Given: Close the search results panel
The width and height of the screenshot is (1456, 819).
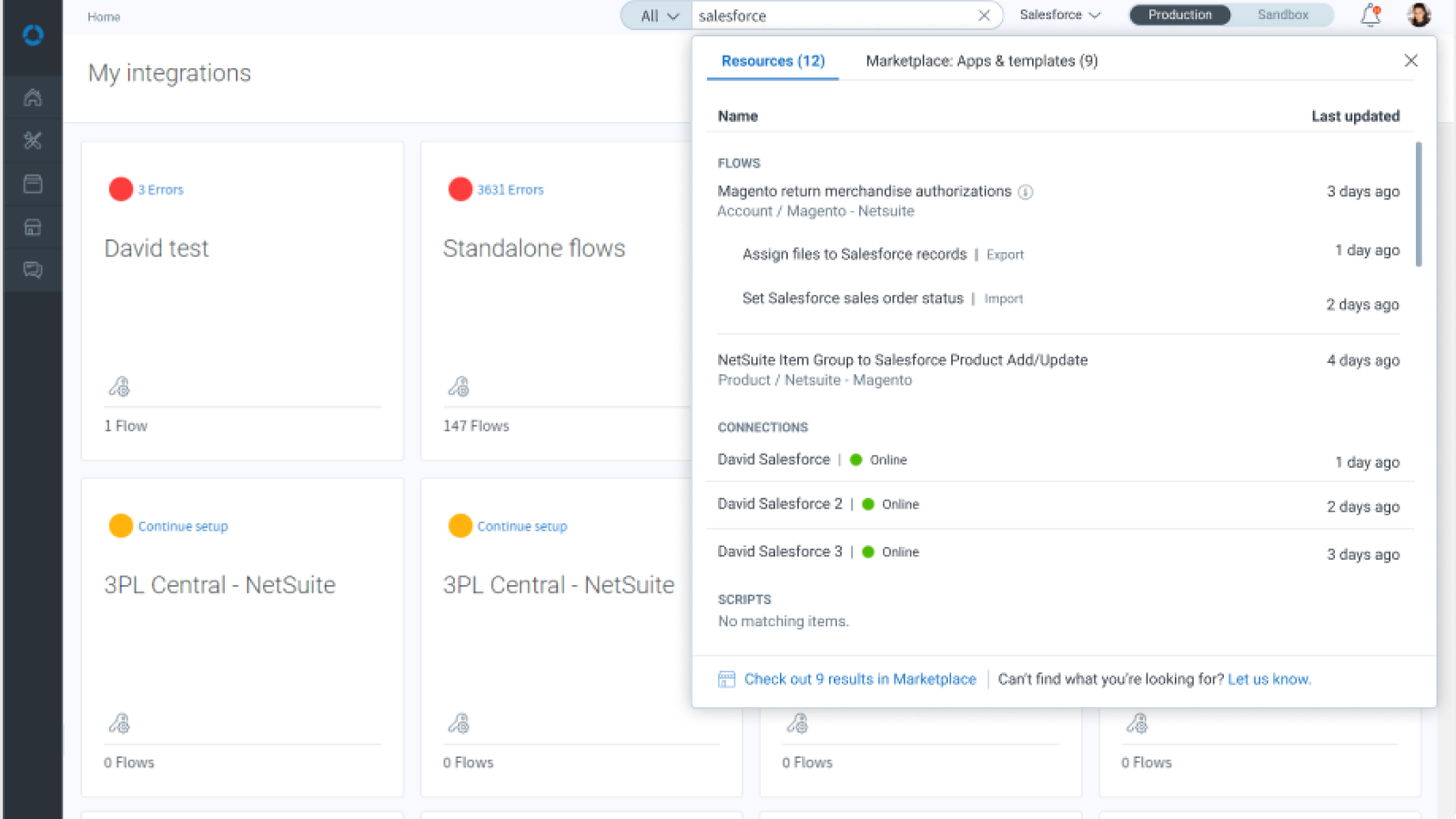Looking at the screenshot, I should pos(1410,60).
